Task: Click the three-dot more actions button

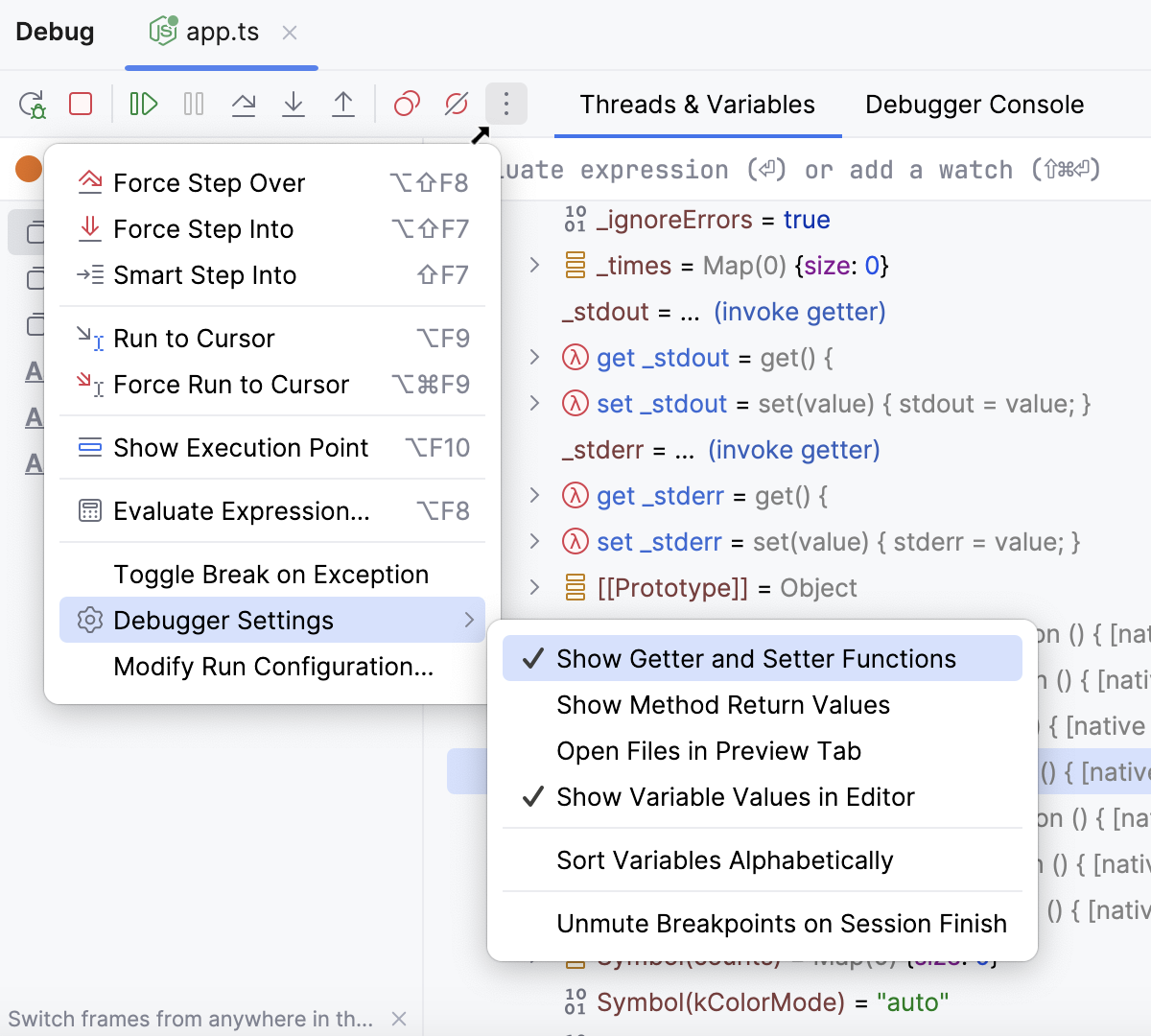Action: [506, 104]
